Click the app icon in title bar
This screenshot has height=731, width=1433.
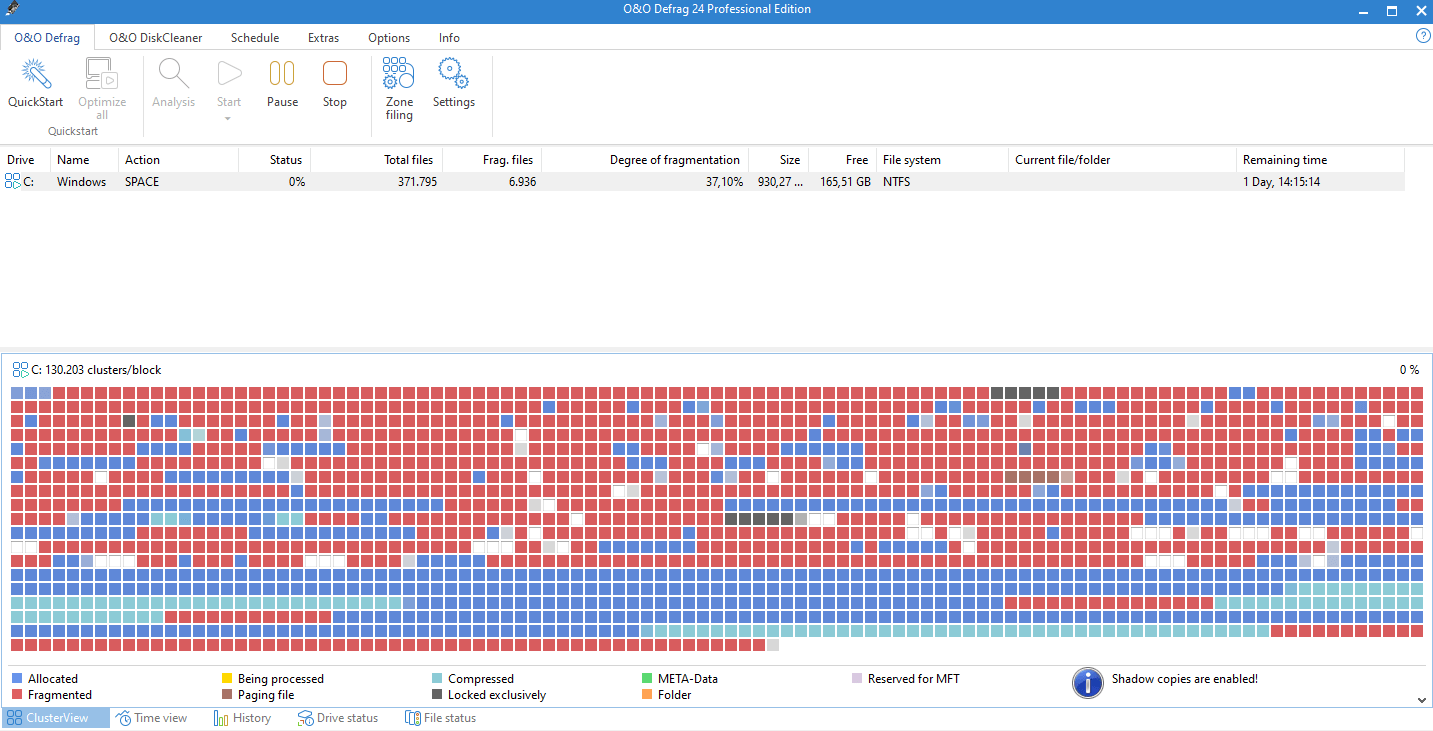click(x=10, y=10)
